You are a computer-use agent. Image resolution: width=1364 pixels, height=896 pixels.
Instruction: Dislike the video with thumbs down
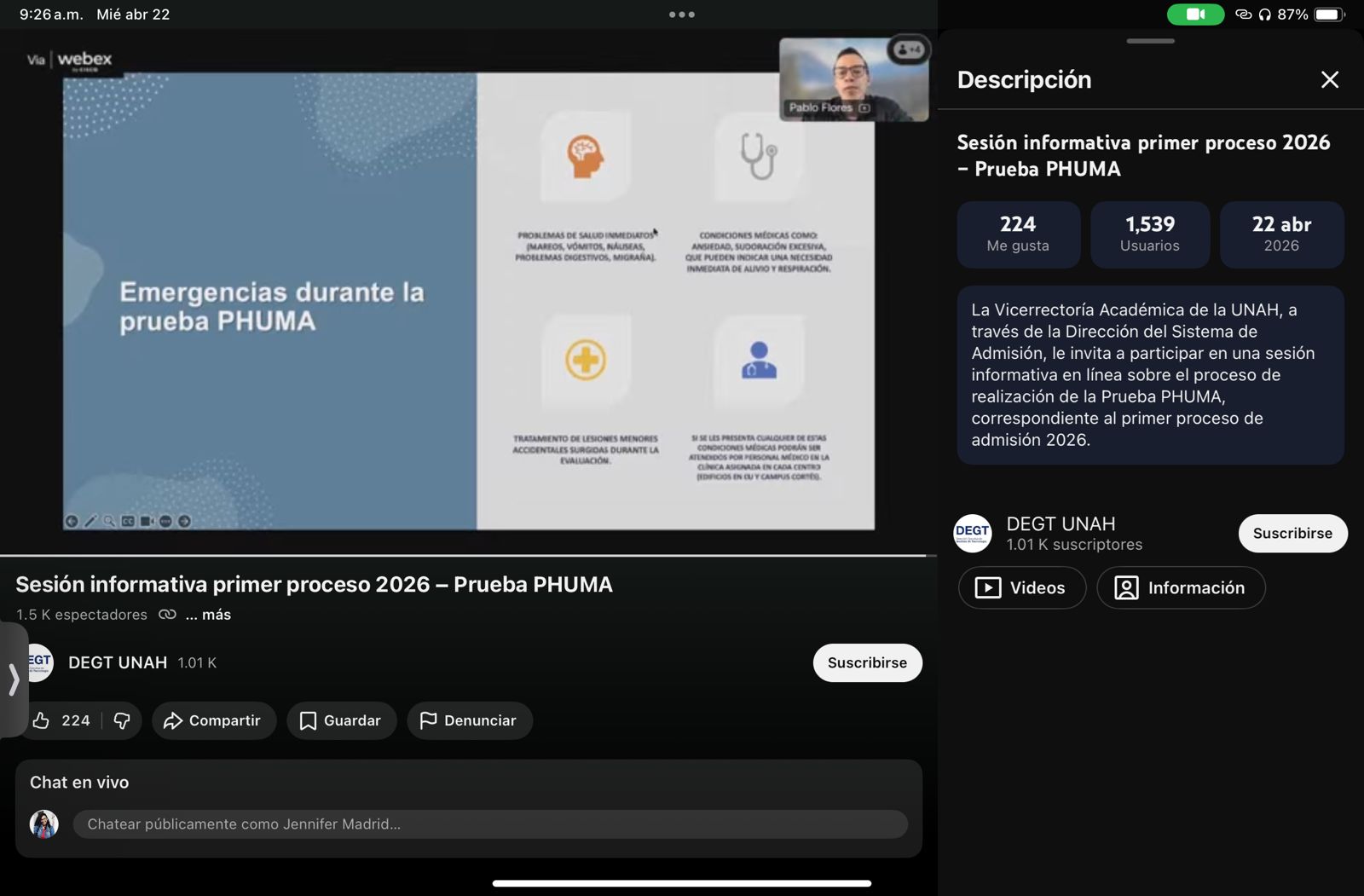tap(122, 720)
